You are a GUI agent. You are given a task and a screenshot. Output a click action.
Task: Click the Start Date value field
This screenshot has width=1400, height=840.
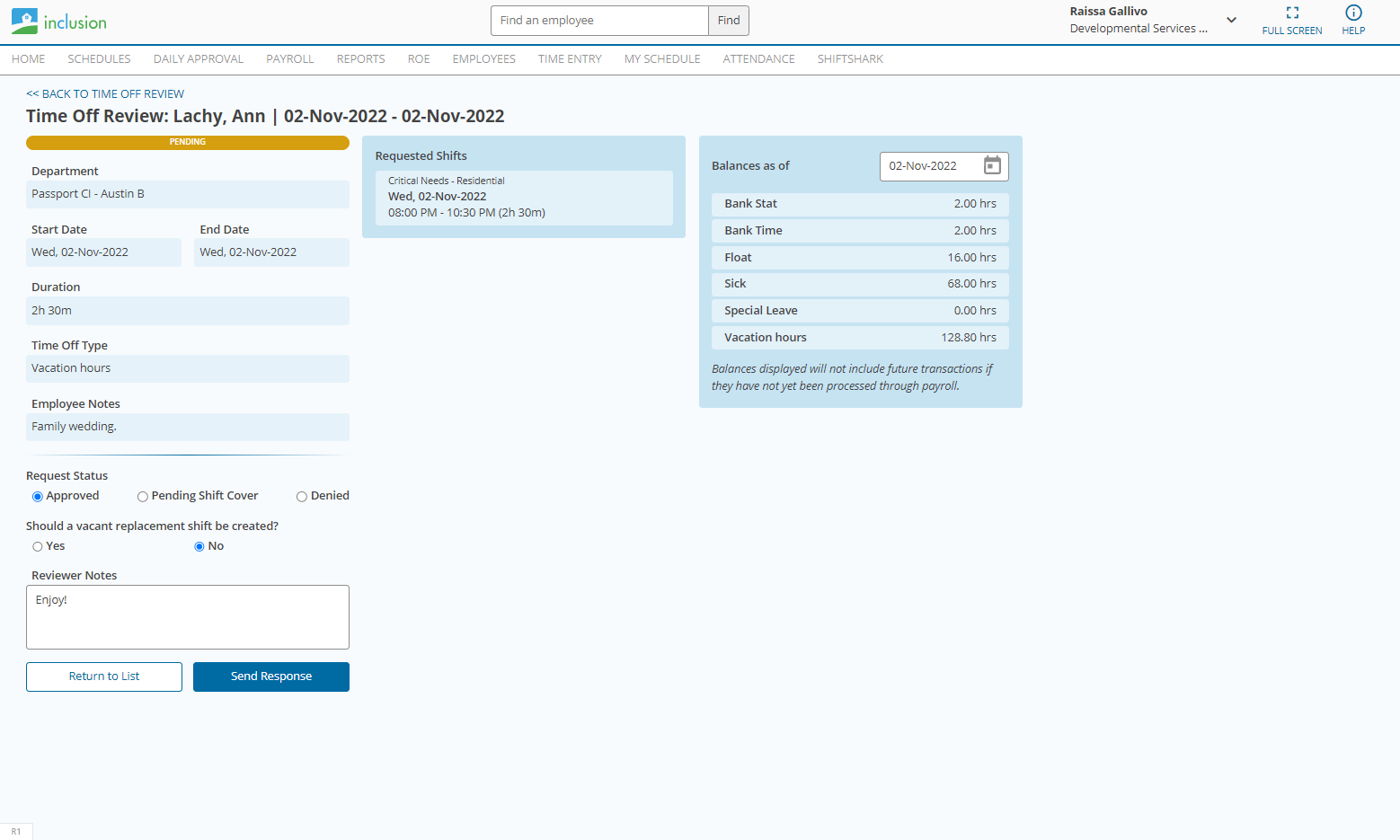click(x=103, y=252)
